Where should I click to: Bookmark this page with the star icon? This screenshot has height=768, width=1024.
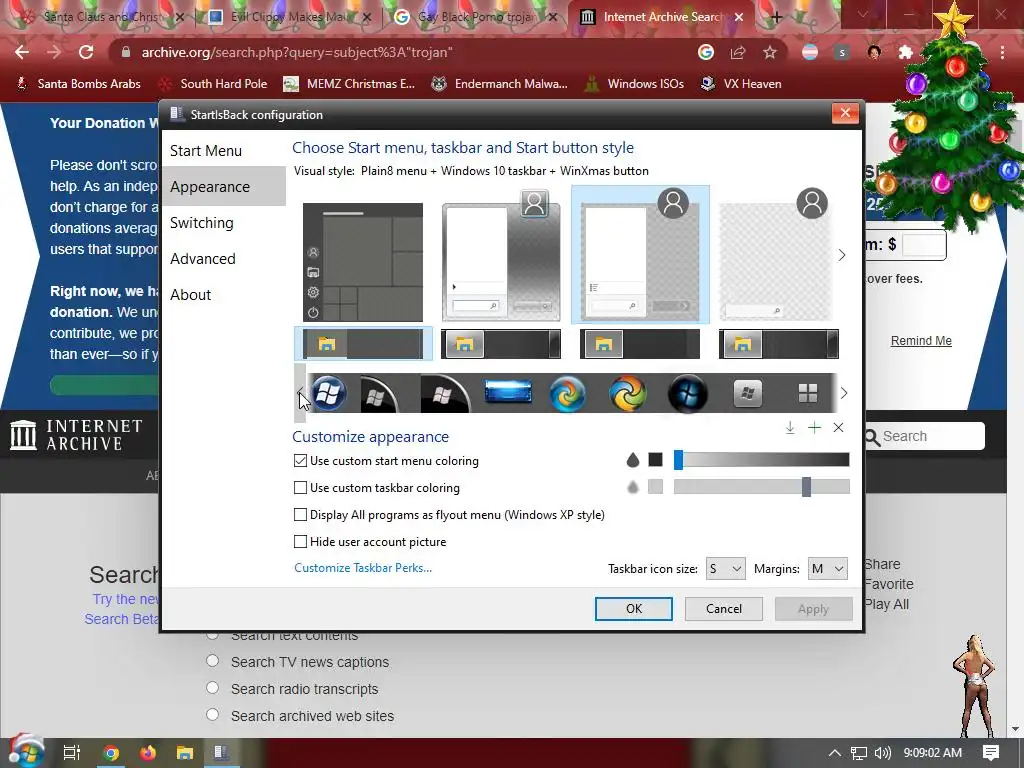point(770,52)
